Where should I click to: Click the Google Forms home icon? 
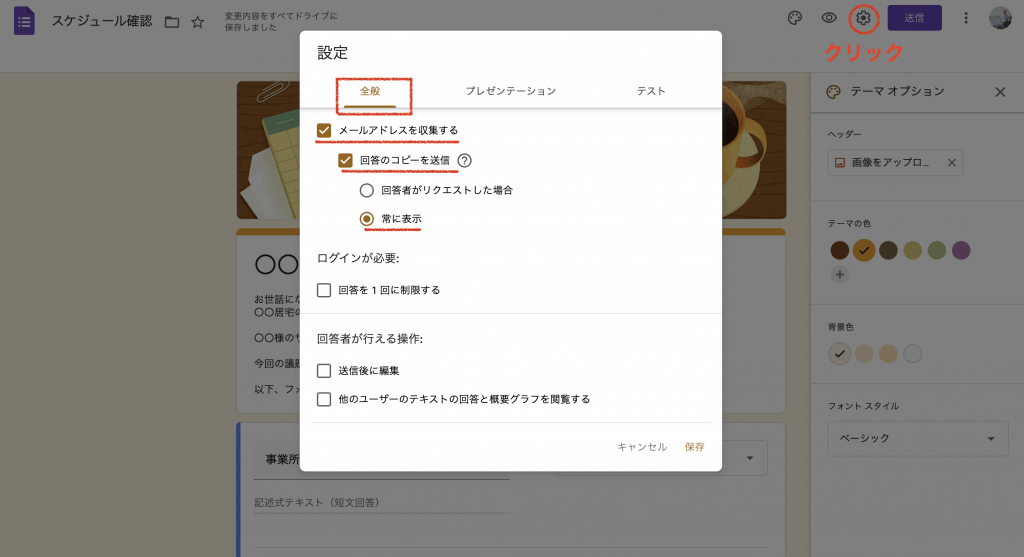point(24,21)
